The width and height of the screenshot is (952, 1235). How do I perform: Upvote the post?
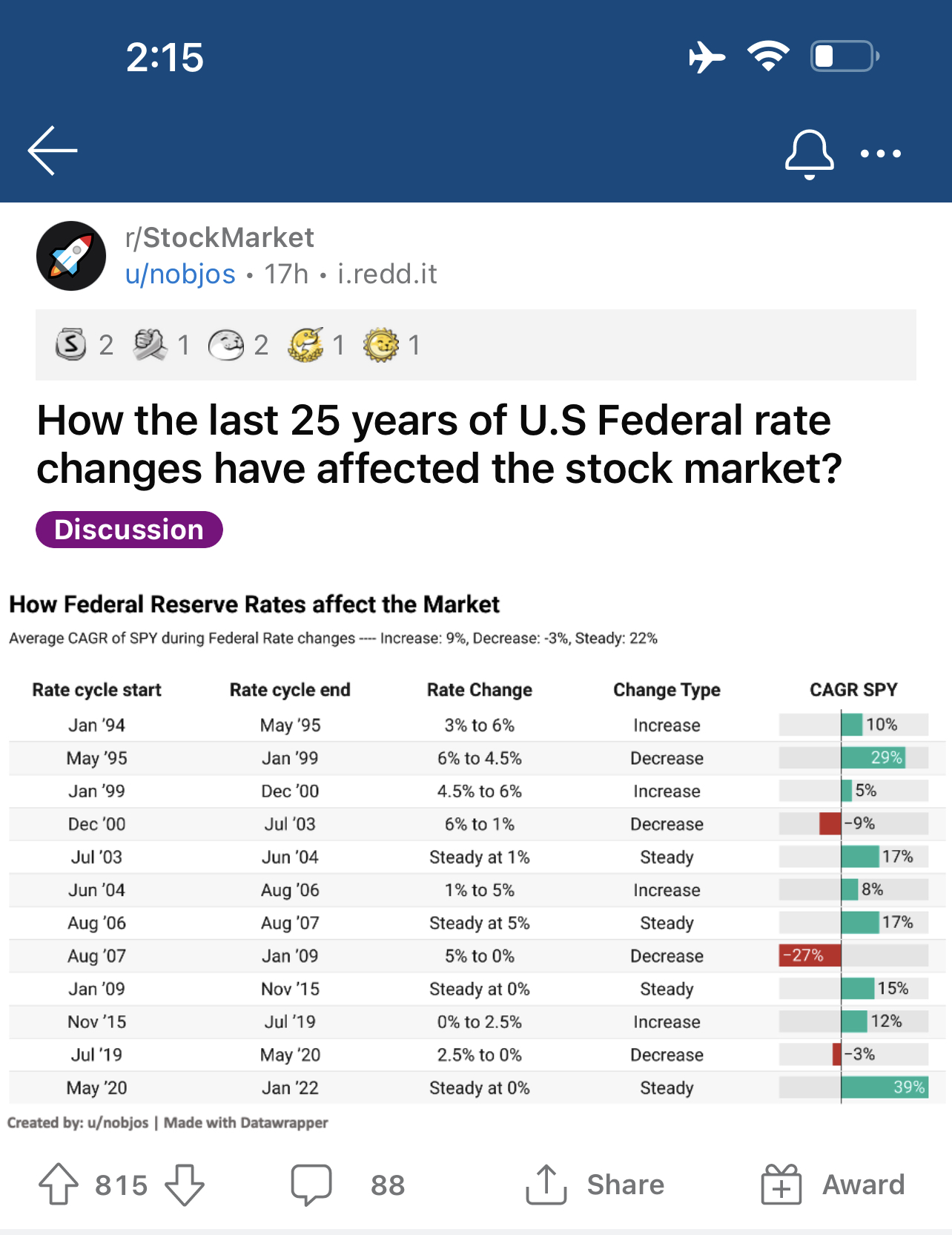[x=59, y=1184]
